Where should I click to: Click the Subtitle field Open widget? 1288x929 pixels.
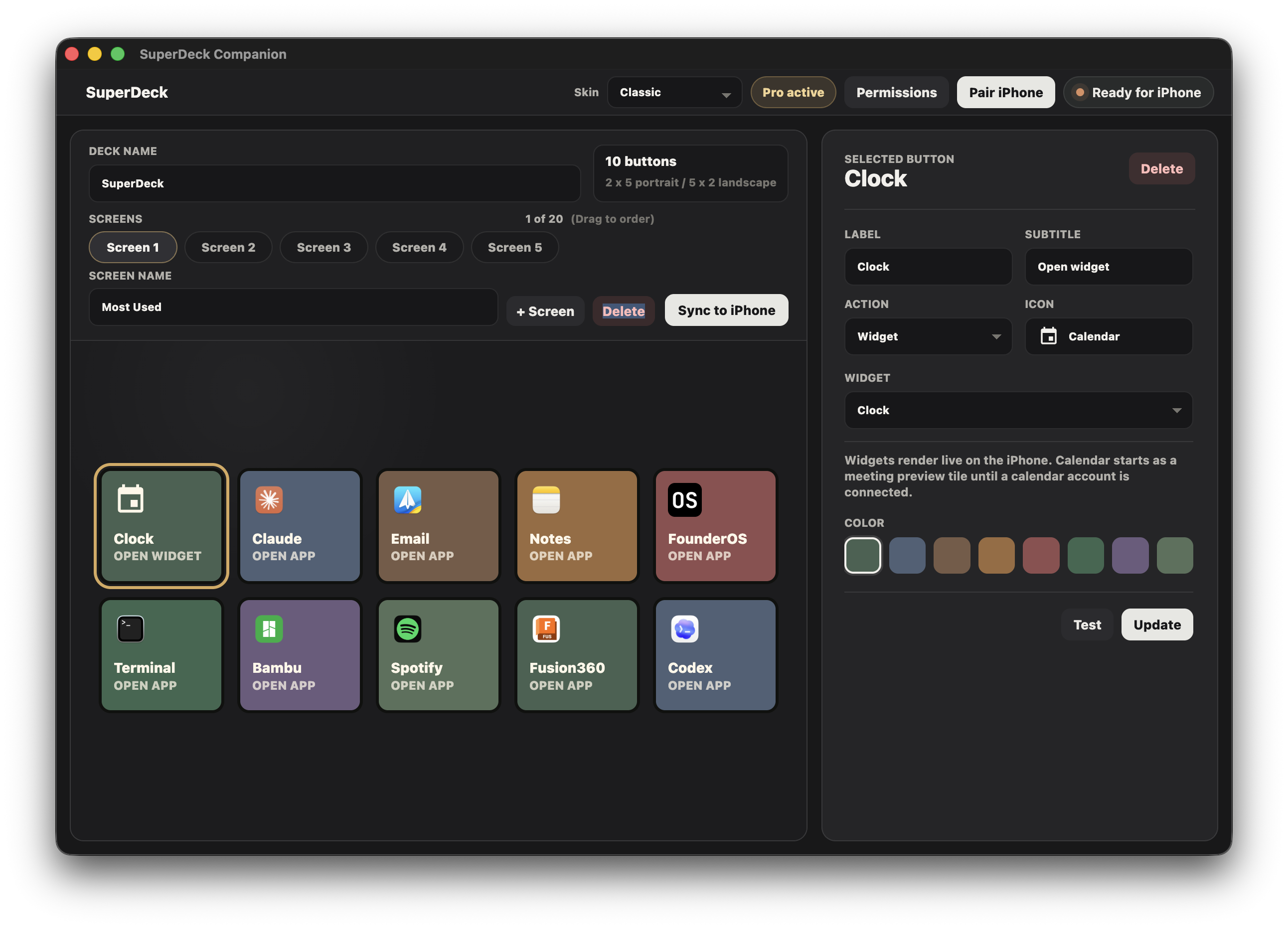[1108, 266]
